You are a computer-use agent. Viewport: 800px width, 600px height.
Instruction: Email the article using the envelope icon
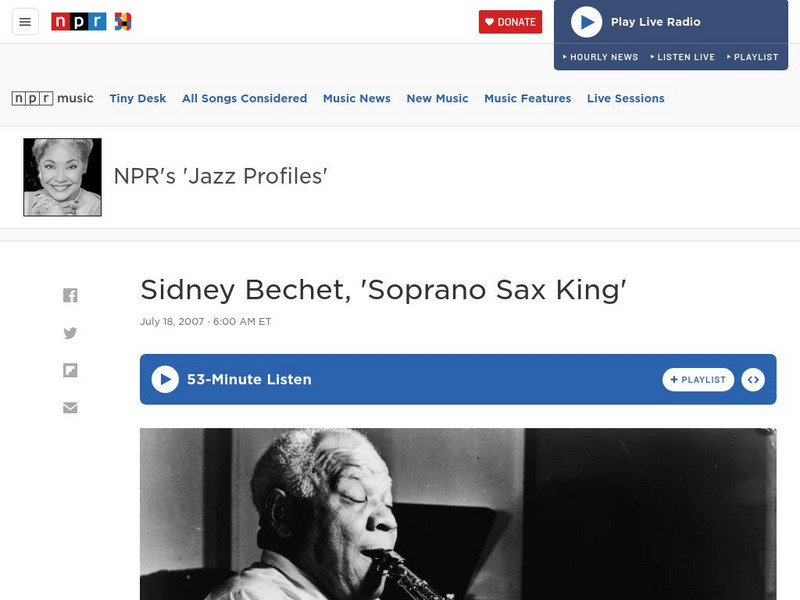pyautogui.click(x=70, y=408)
